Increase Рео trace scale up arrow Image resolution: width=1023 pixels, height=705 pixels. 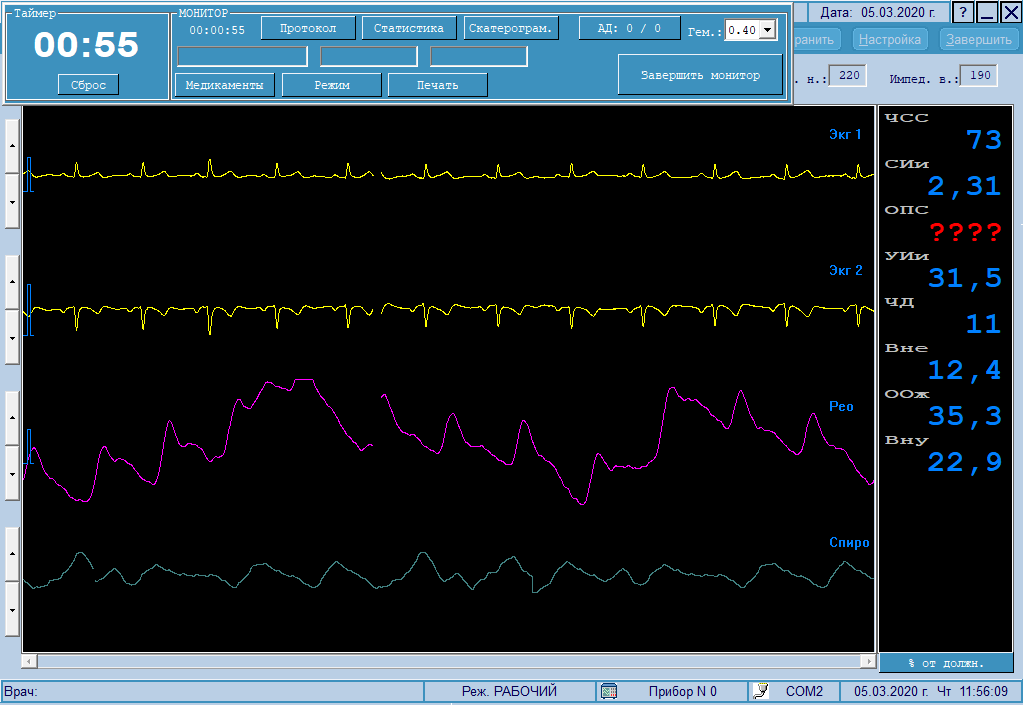[12, 418]
